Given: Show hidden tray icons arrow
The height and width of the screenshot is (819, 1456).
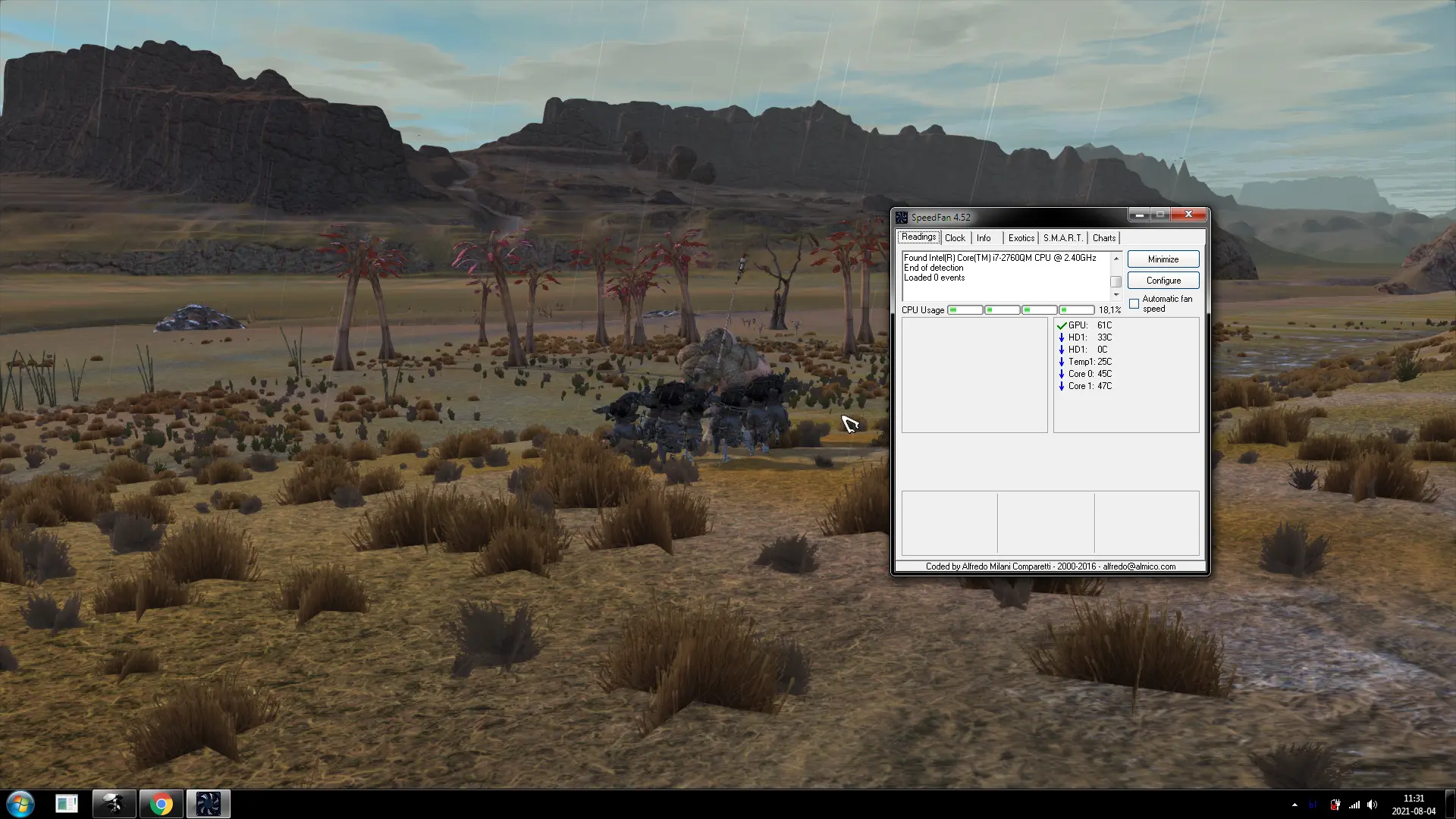Looking at the screenshot, I should pyautogui.click(x=1294, y=805).
